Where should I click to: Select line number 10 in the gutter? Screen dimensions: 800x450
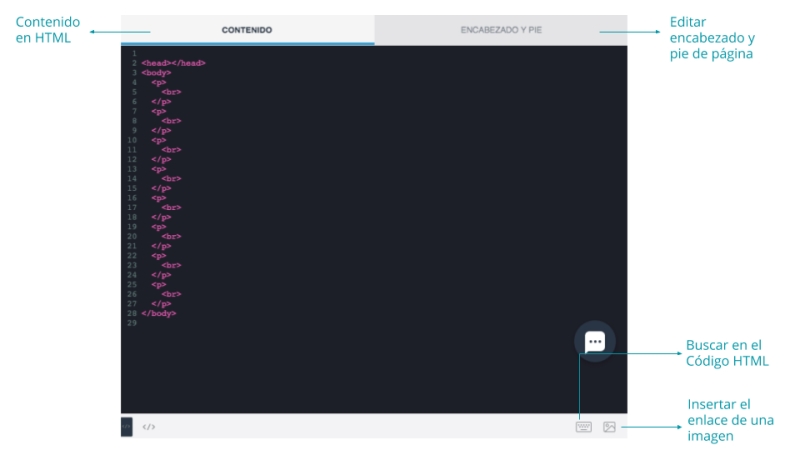[x=132, y=140]
